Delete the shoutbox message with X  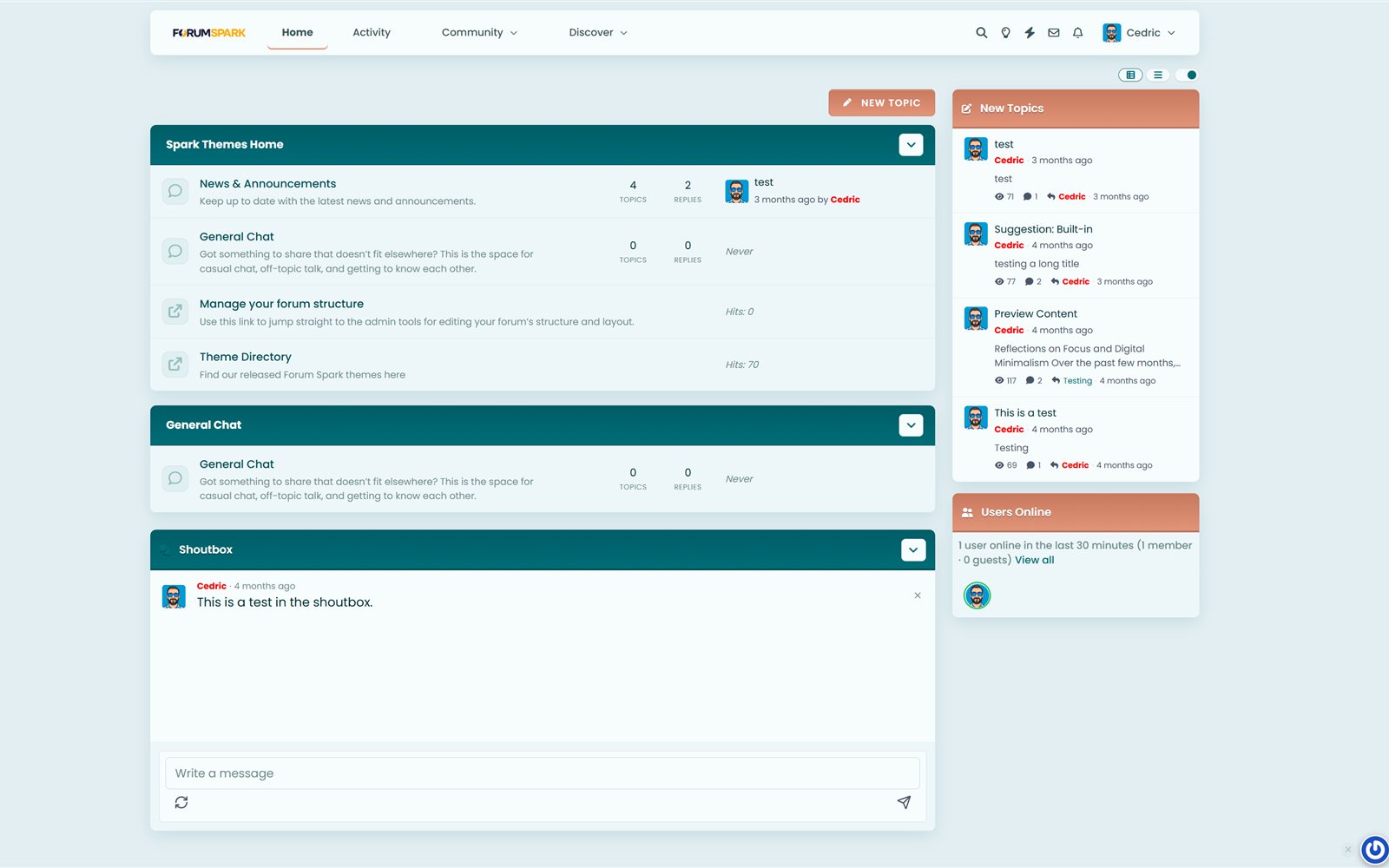pos(918,595)
